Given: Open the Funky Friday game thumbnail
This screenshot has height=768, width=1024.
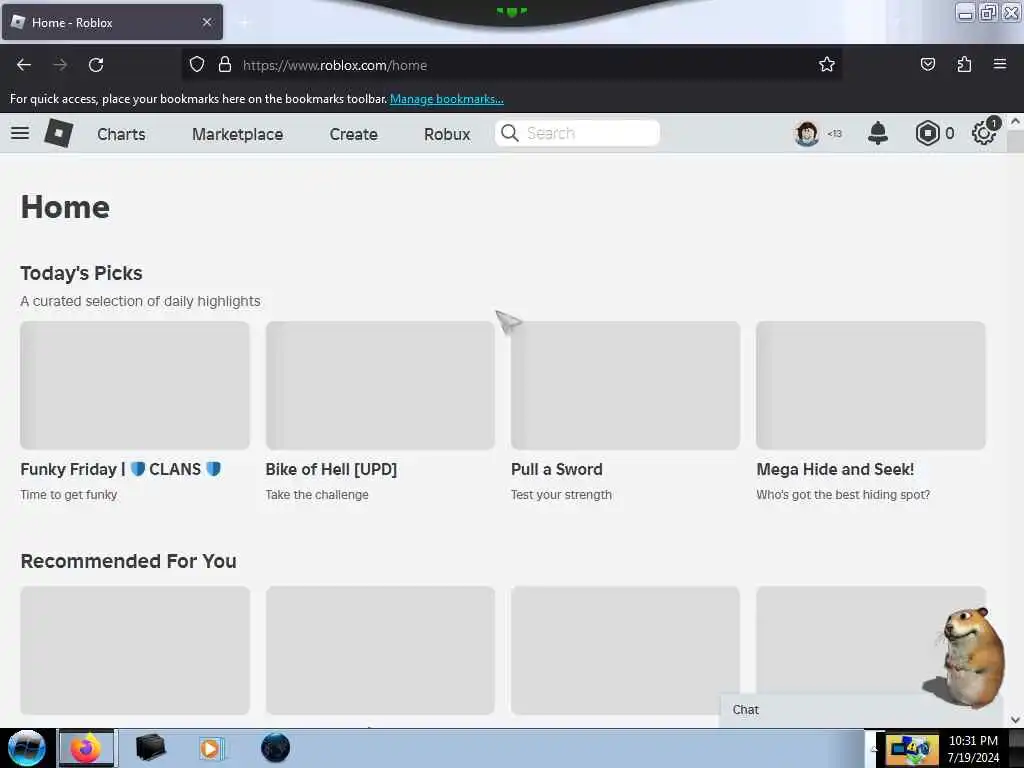Looking at the screenshot, I should 135,385.
